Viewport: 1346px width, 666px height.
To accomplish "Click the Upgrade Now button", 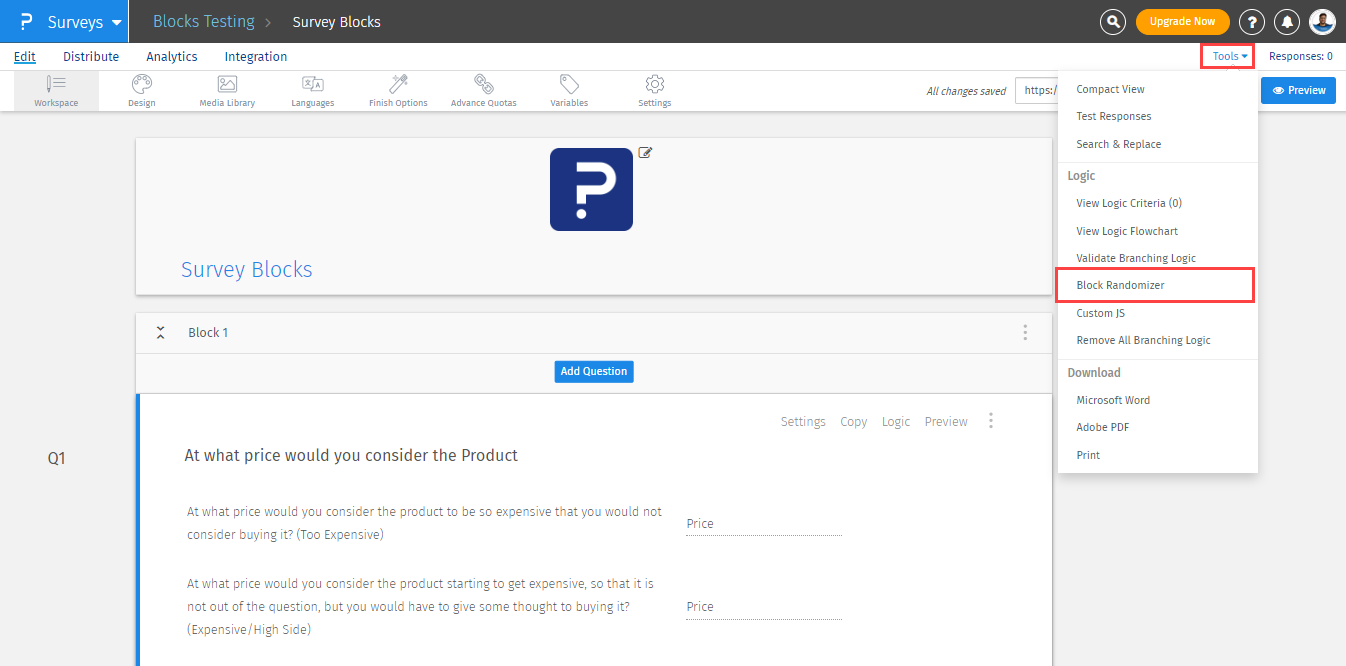I will tap(1182, 21).
